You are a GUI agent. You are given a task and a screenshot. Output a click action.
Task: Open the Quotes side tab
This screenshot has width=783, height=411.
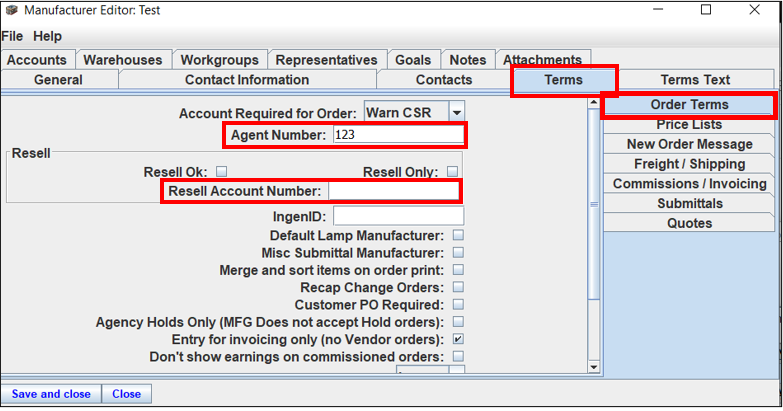pos(689,223)
